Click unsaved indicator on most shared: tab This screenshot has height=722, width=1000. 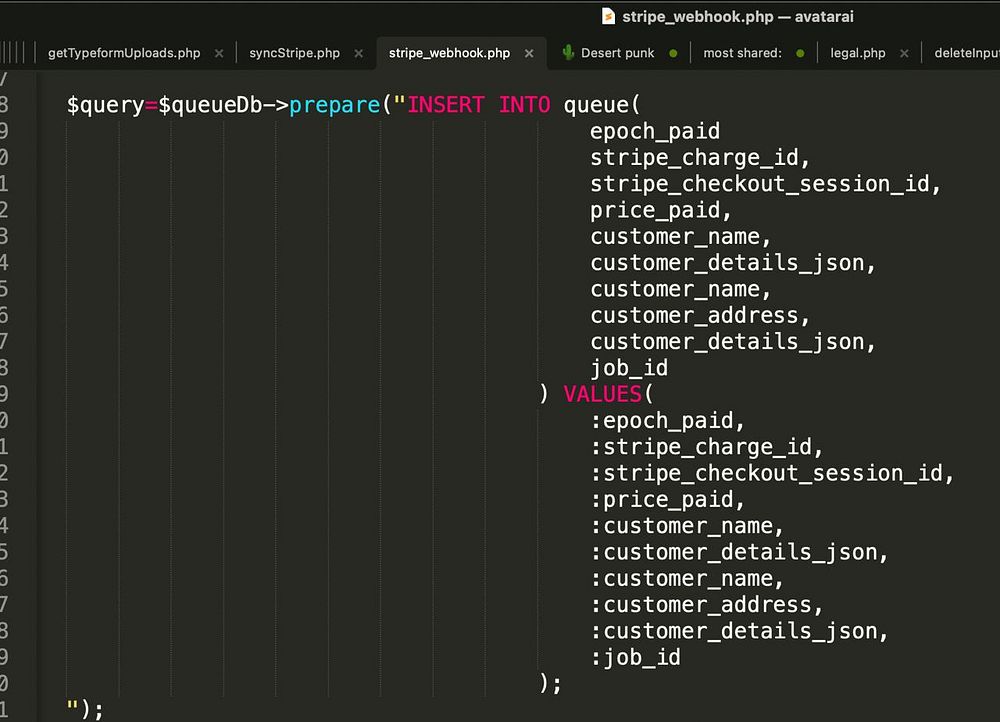coord(800,53)
